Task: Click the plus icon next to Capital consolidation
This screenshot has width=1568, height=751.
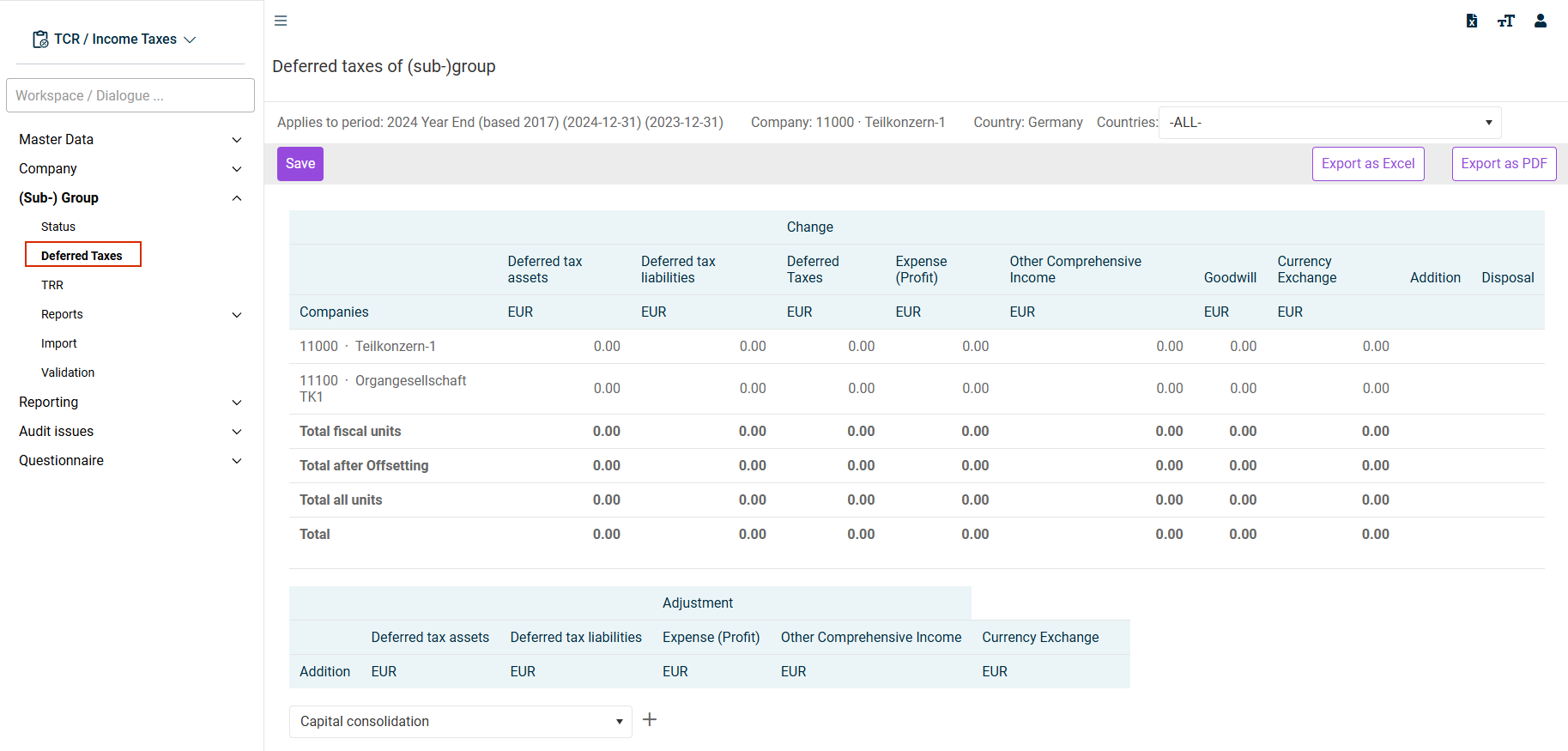Action: tap(650, 719)
